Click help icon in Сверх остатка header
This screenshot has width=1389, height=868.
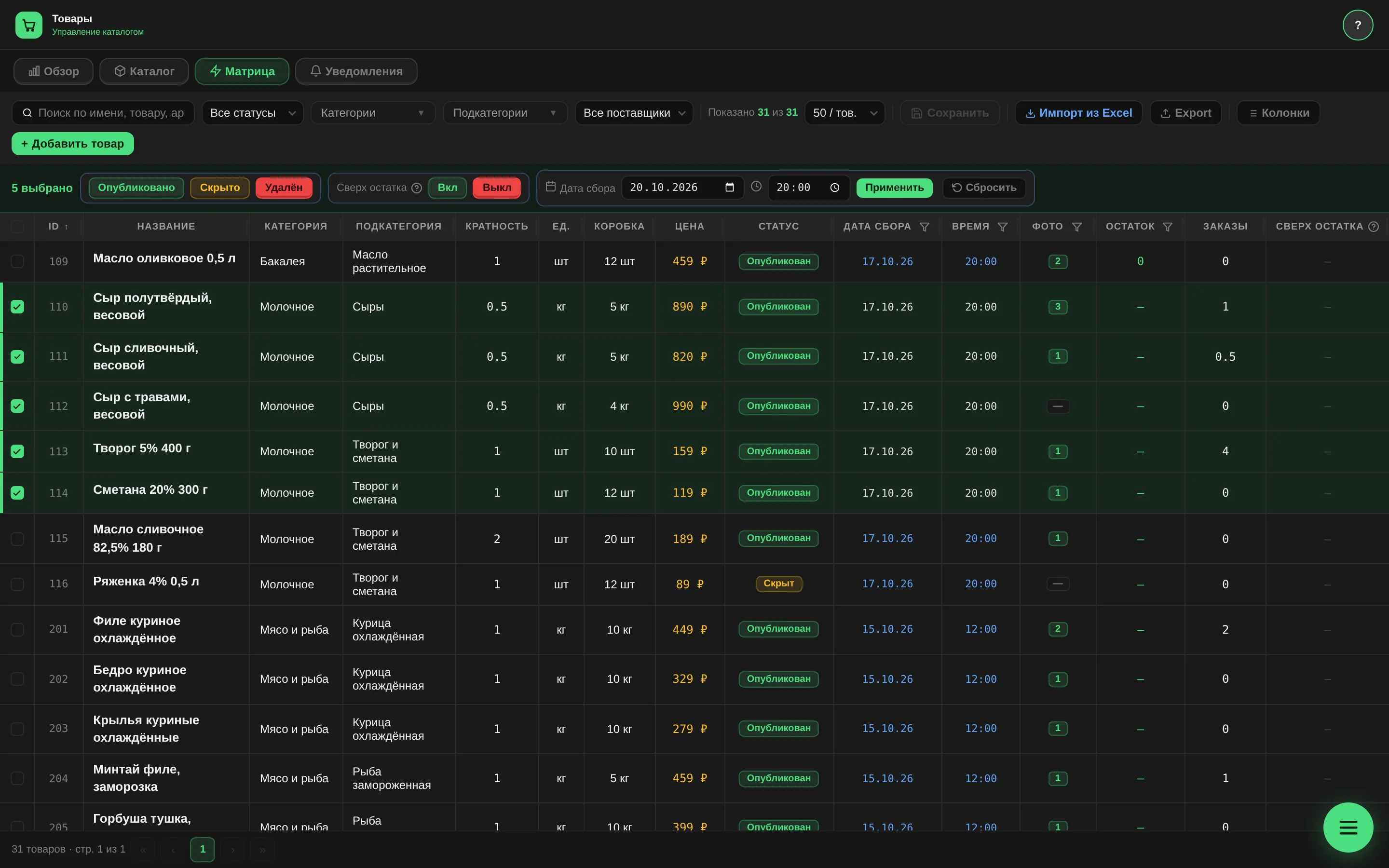coord(1374,227)
